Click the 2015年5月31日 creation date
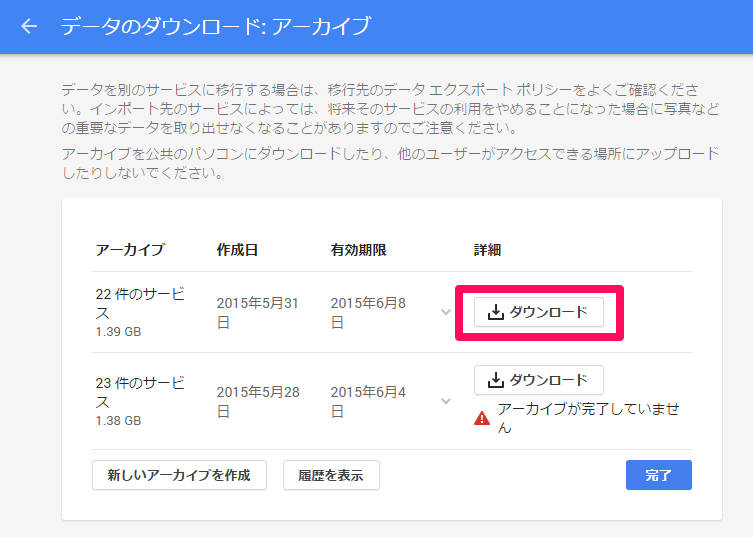753x537 pixels. click(258, 312)
